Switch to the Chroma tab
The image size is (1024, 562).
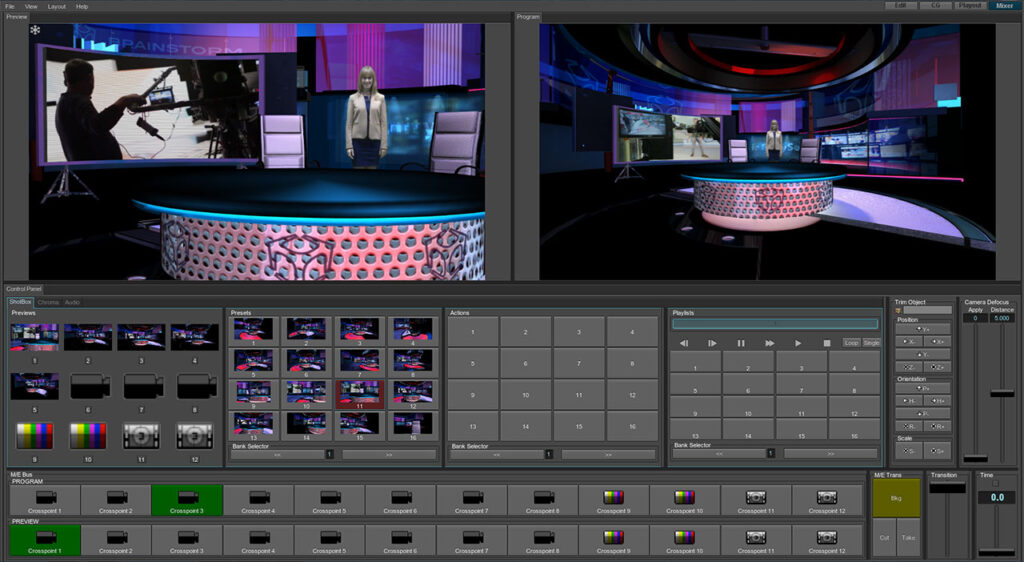(48, 302)
